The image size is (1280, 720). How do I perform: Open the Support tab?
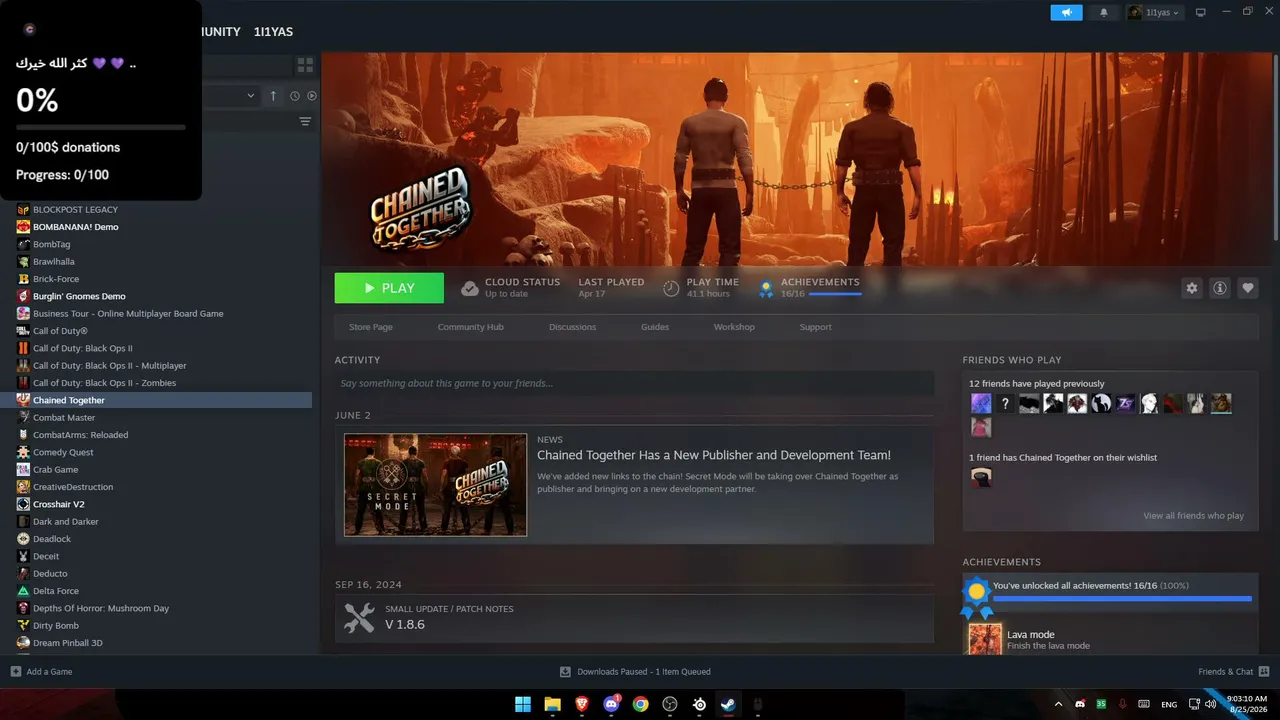[x=815, y=327]
